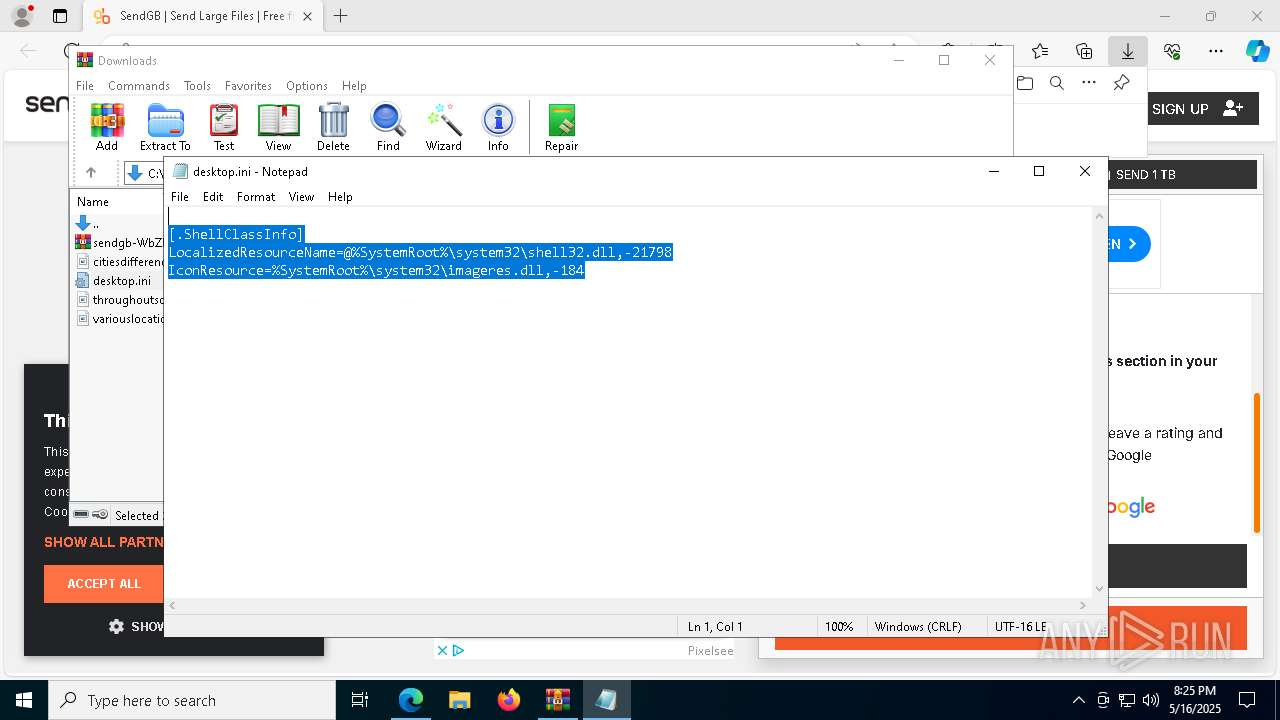Run the Test archive tool

click(224, 127)
